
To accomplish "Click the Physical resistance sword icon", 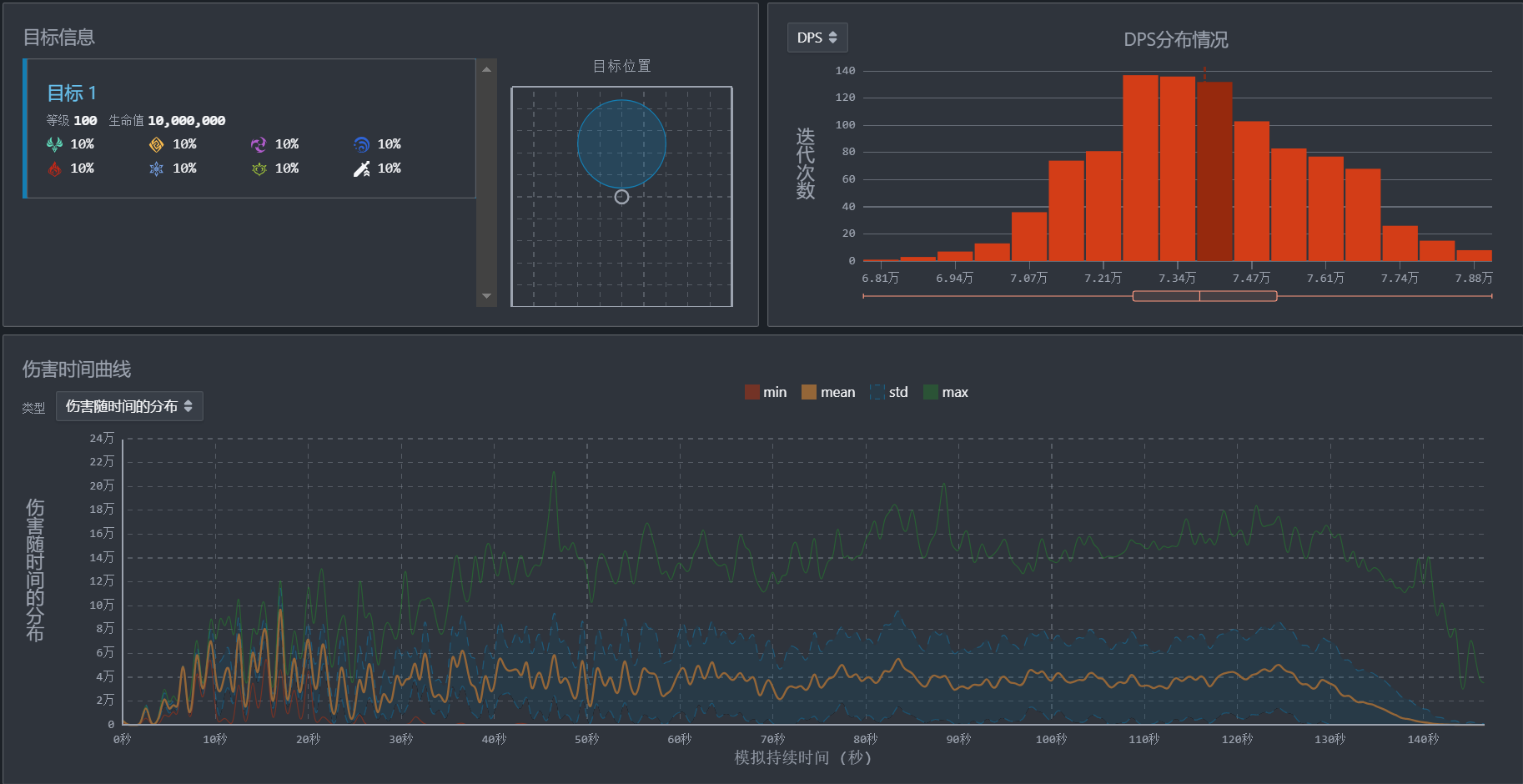I will (361, 168).
